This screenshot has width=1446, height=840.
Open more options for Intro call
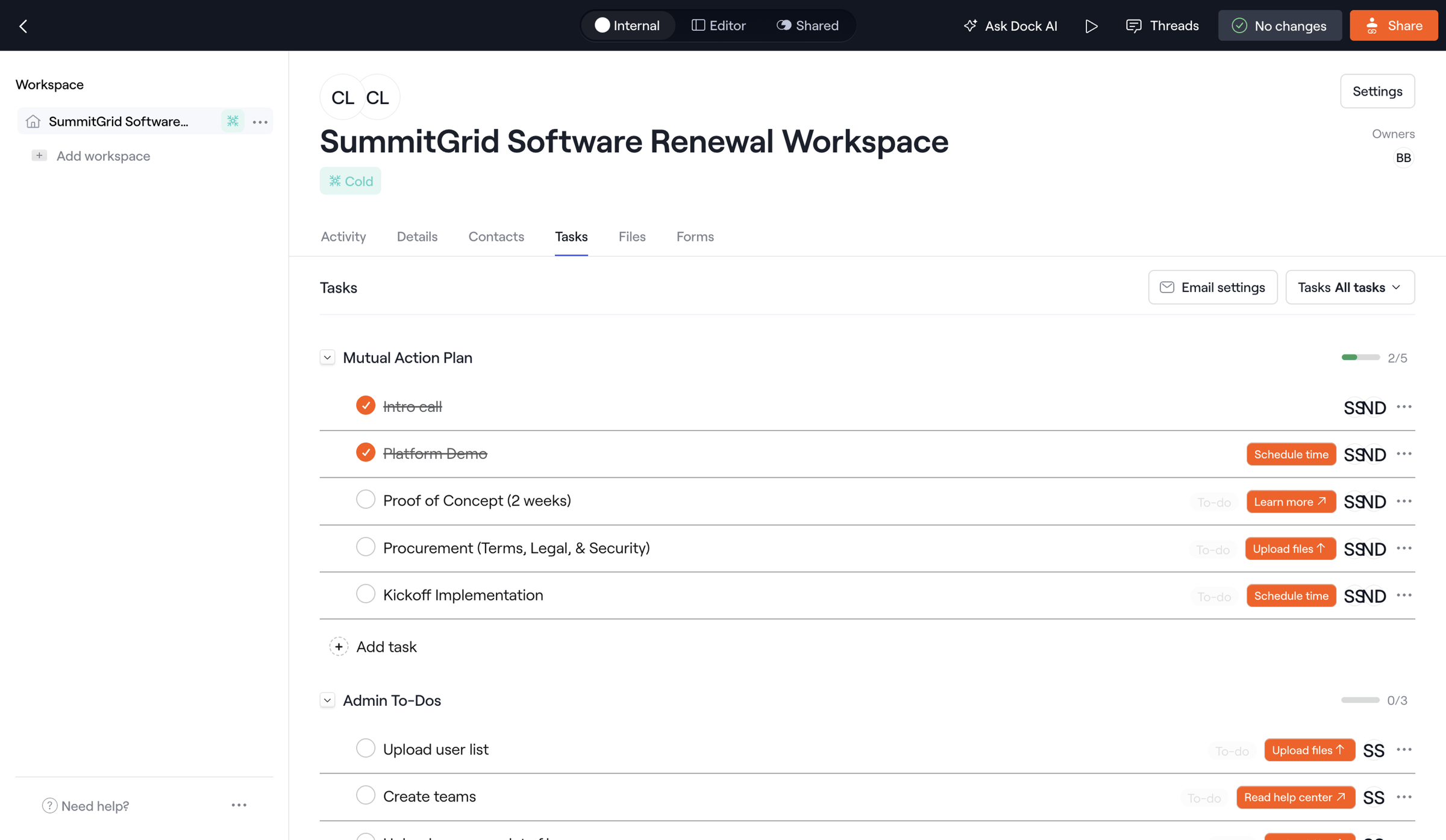pyautogui.click(x=1404, y=407)
